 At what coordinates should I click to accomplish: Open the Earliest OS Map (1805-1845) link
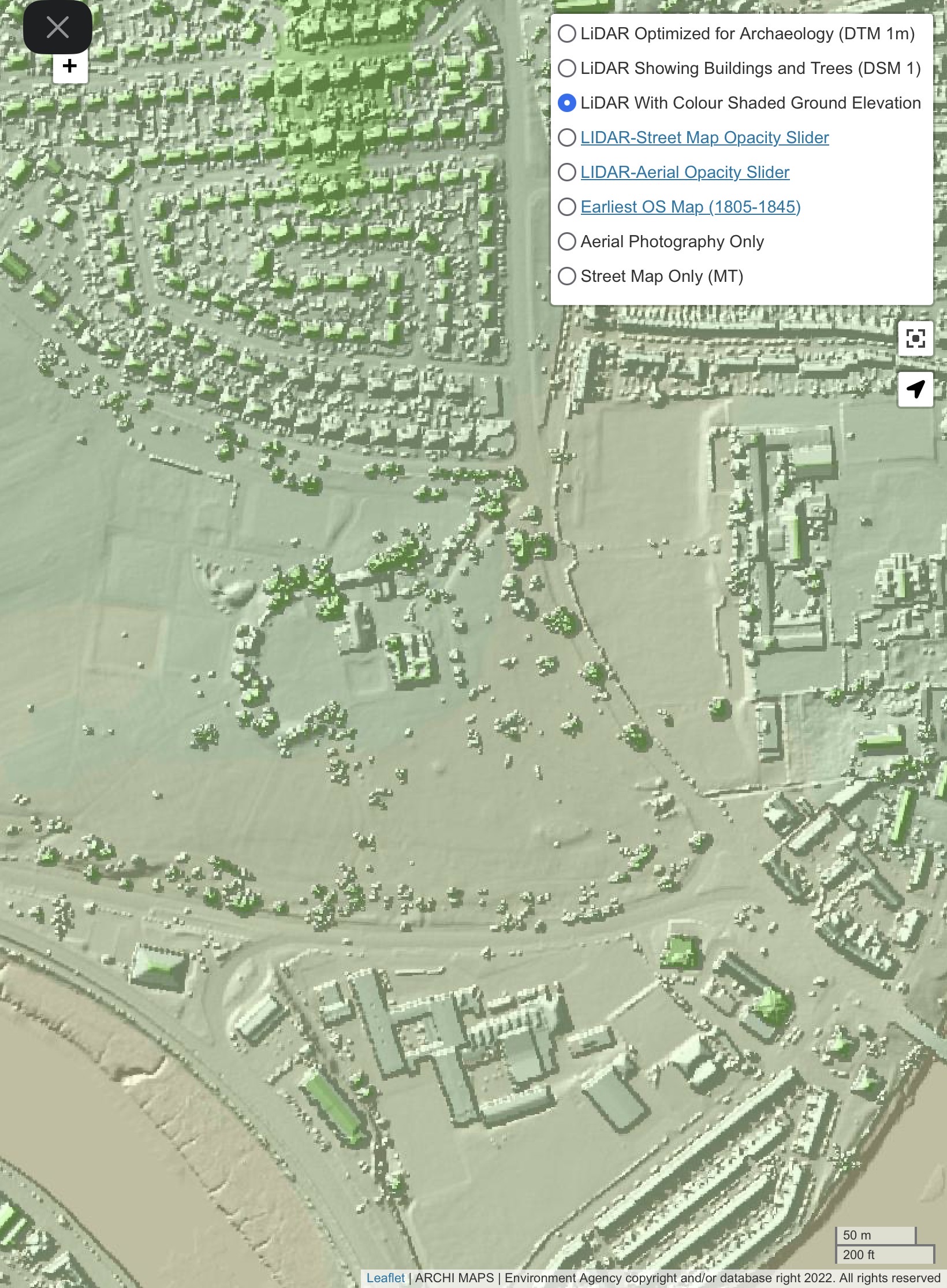691,207
